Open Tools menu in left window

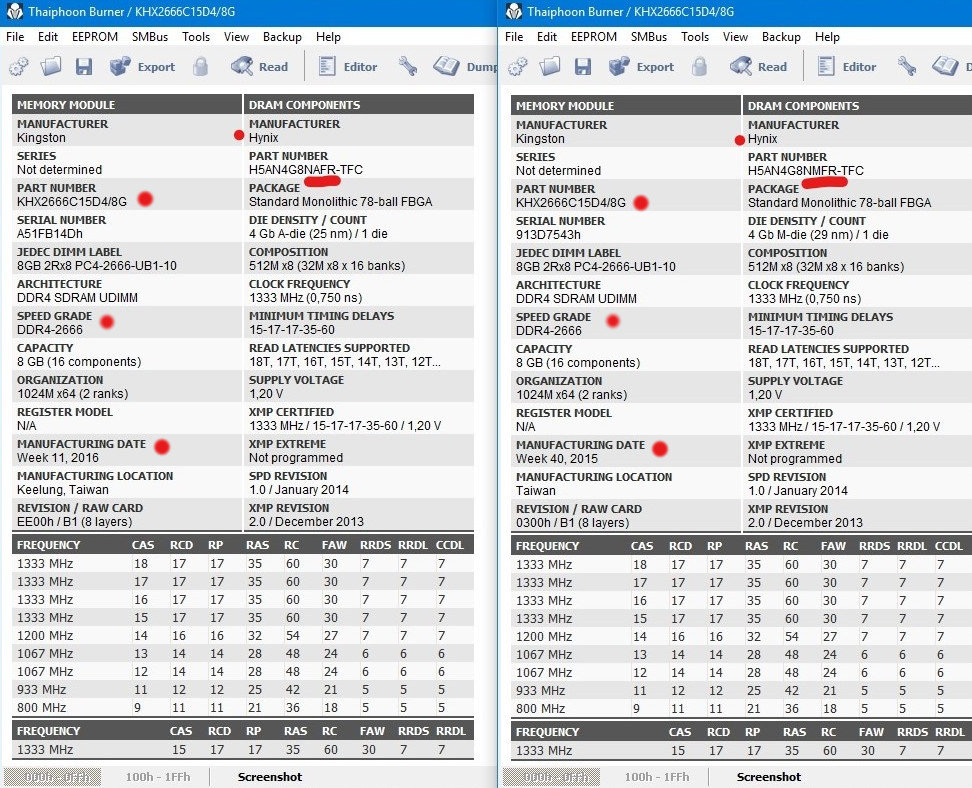(196, 37)
